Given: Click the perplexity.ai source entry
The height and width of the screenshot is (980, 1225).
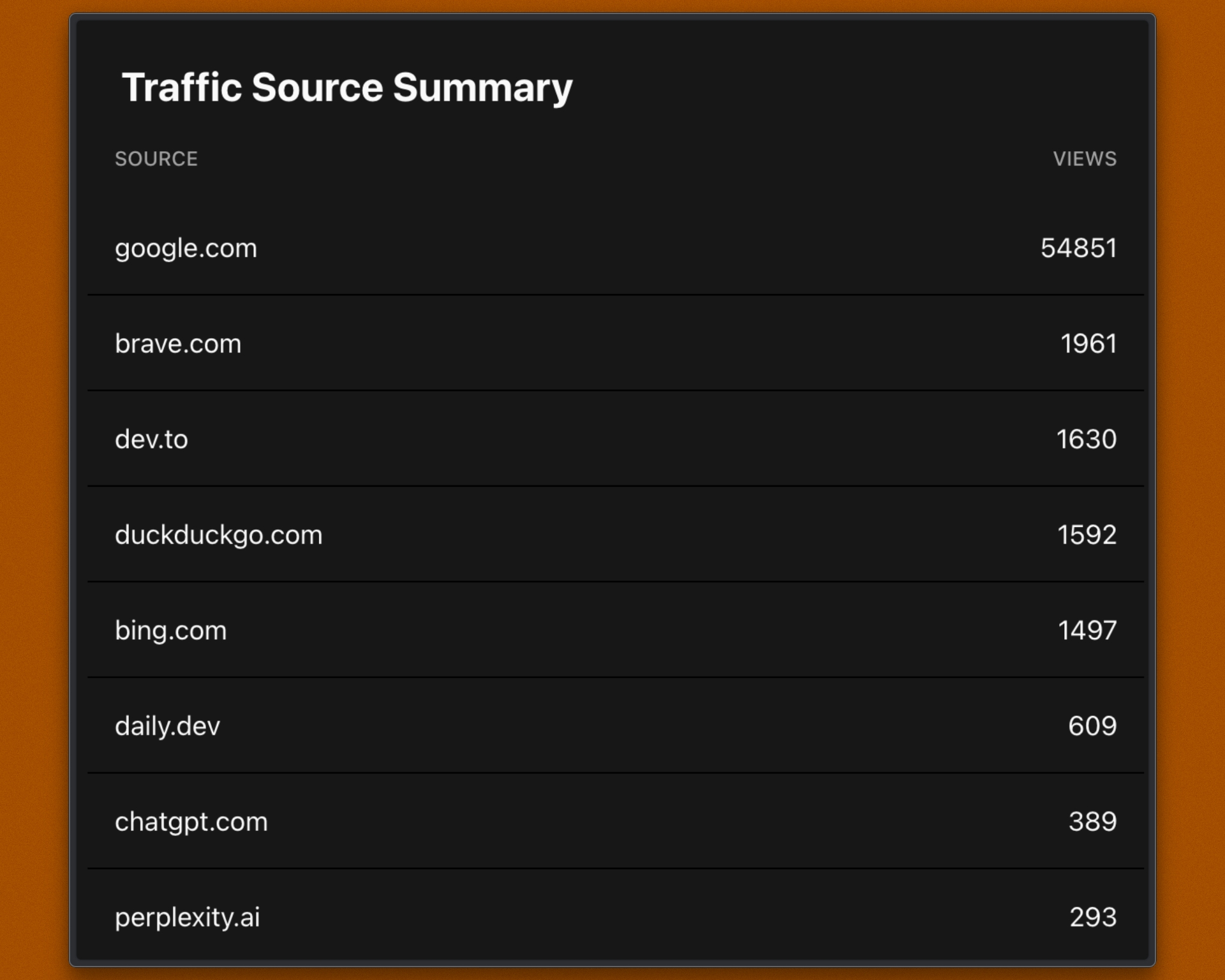Looking at the screenshot, I should point(188,917).
